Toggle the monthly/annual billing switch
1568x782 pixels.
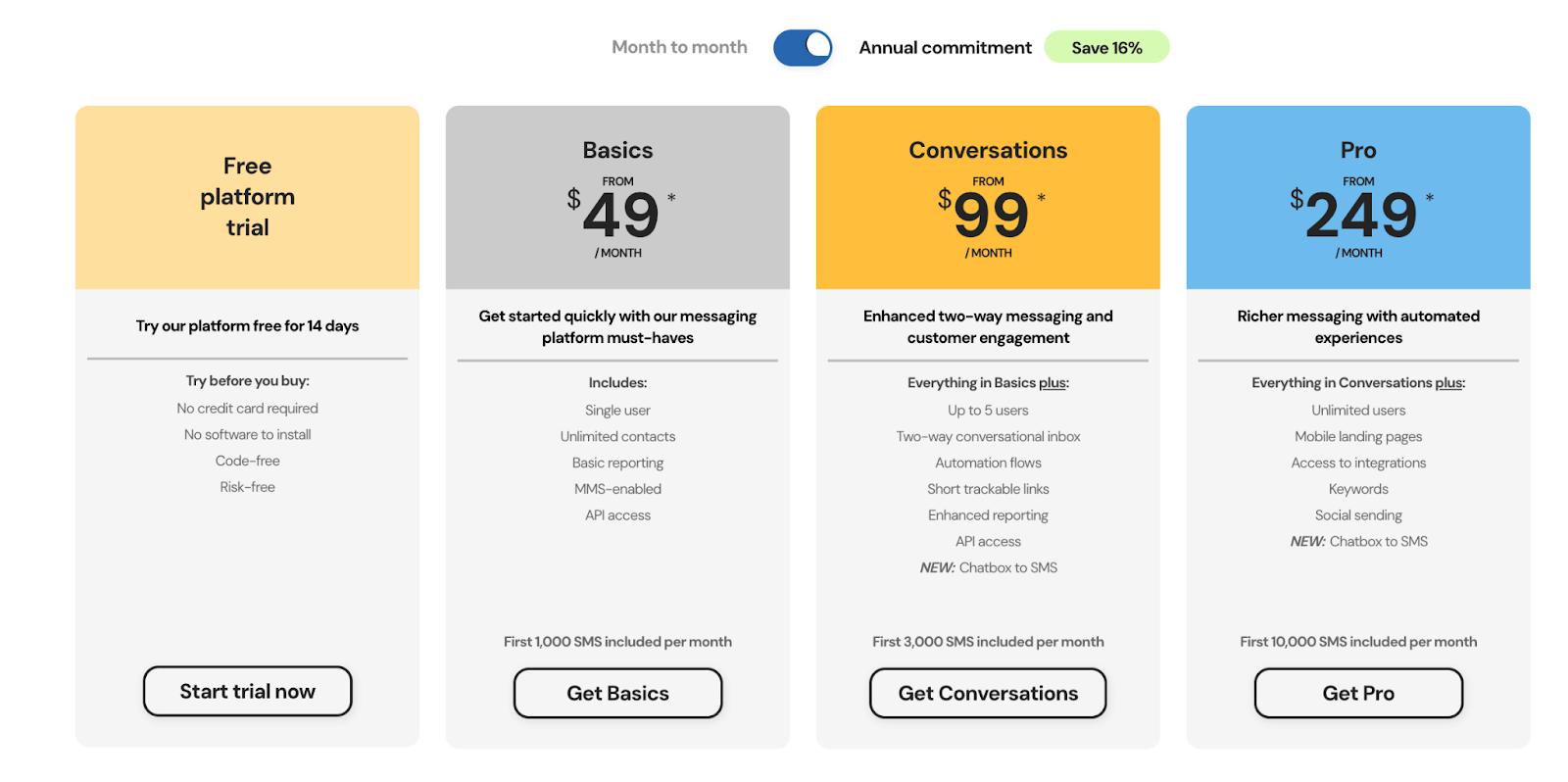point(803,47)
